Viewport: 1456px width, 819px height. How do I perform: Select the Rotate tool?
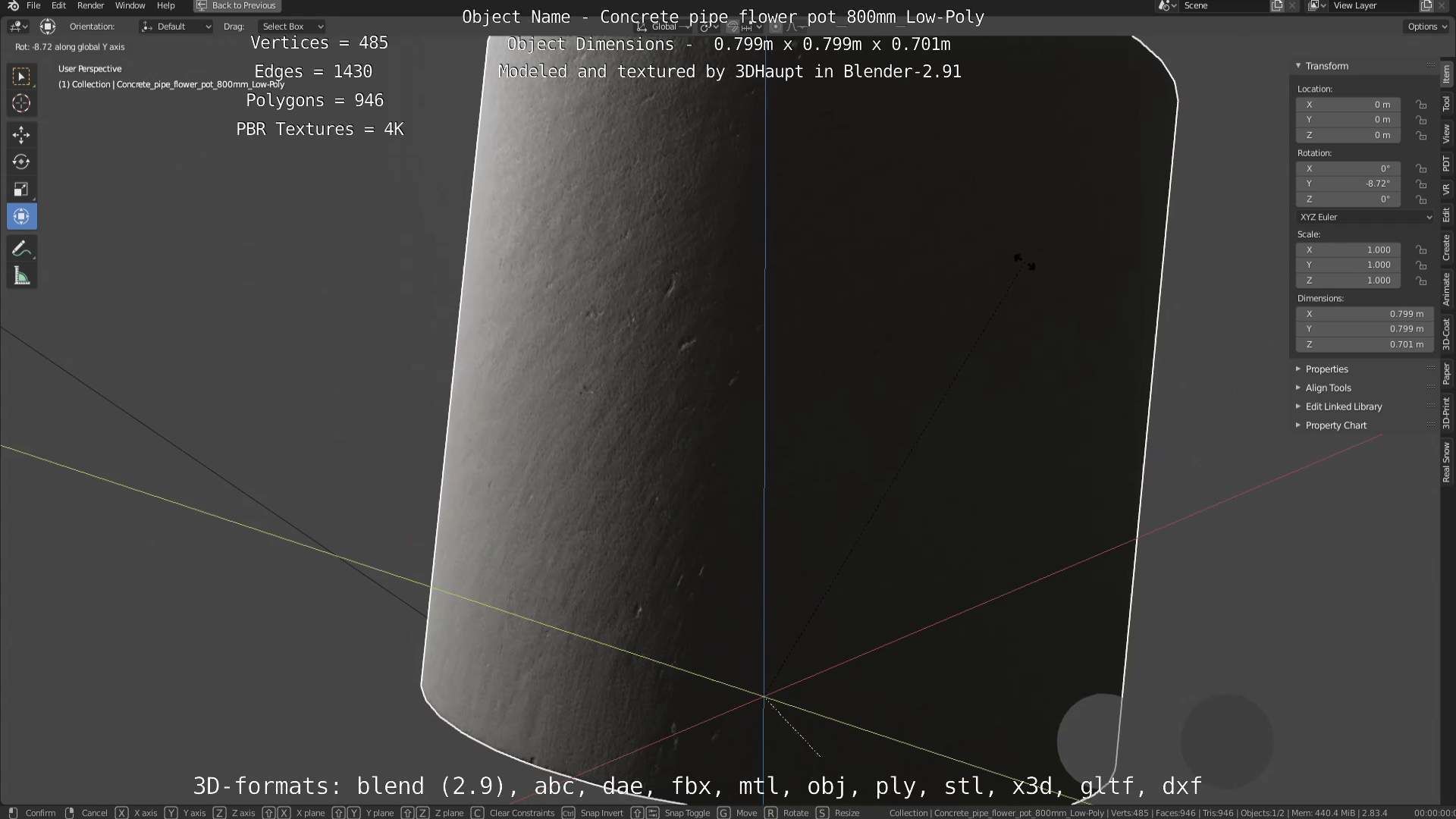21,162
